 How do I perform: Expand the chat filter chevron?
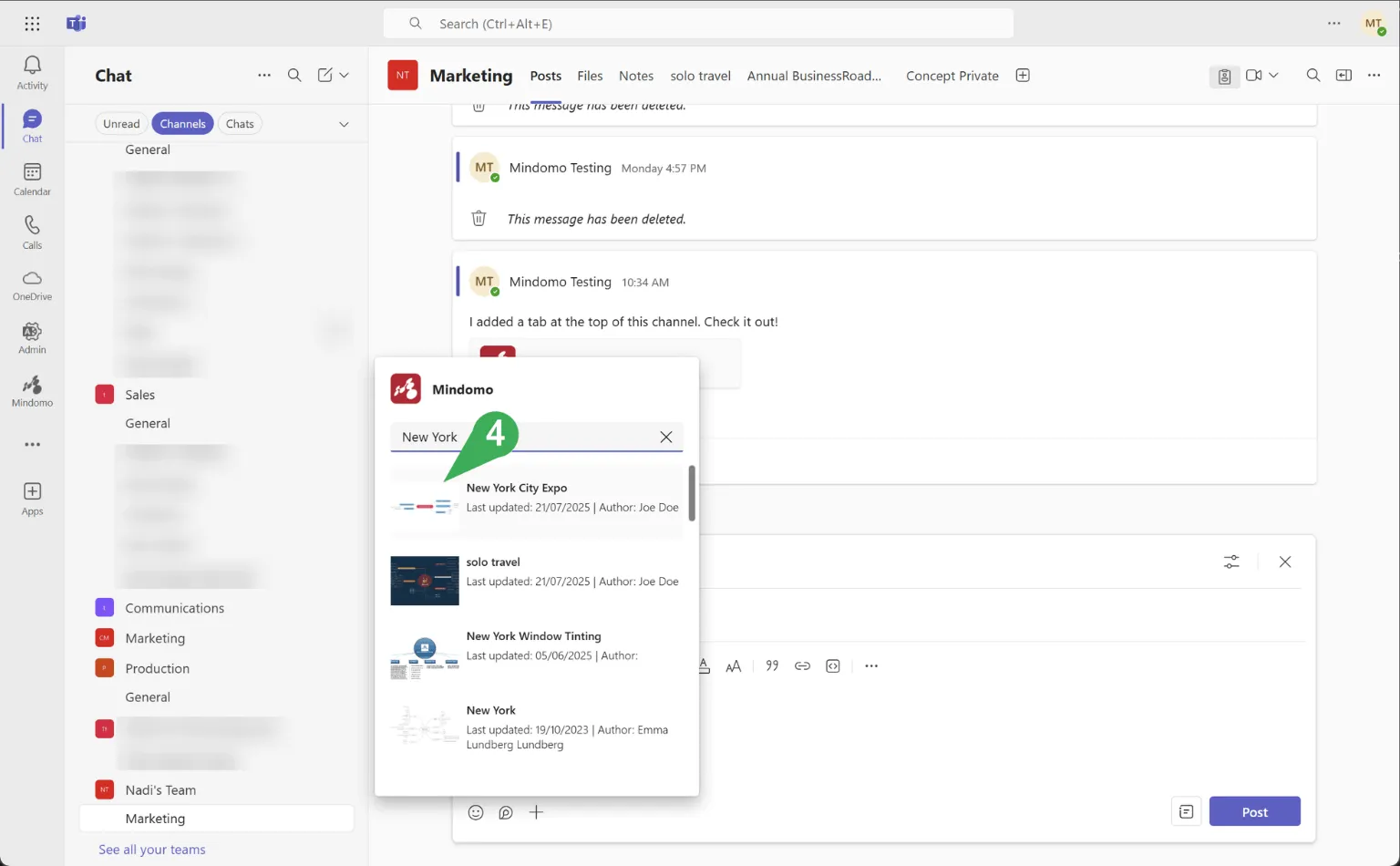pyautogui.click(x=344, y=124)
